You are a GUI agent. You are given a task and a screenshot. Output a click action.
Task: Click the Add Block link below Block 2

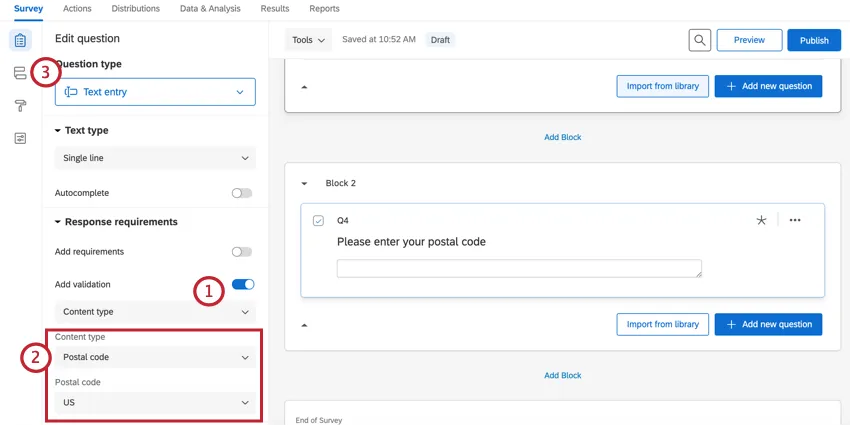point(563,375)
